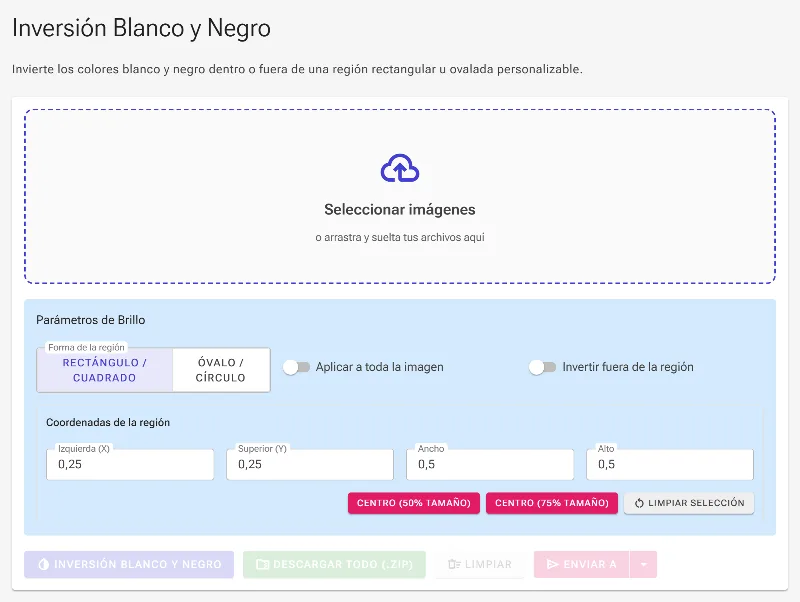
Task: Toggle Aplicar a toda la imagen switch
Action: tap(296, 367)
